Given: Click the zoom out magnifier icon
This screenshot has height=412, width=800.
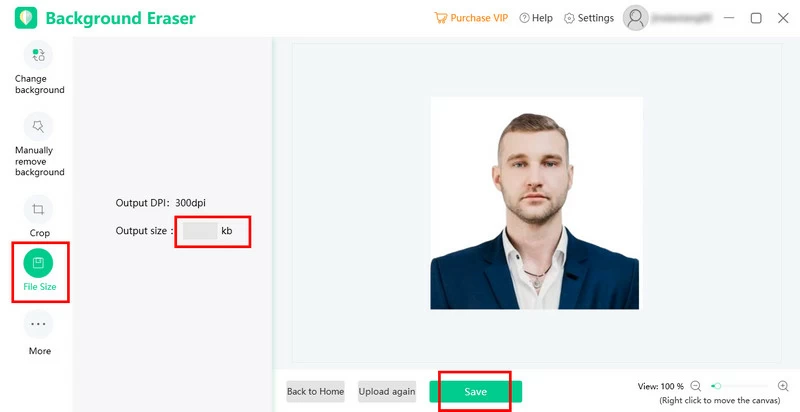Looking at the screenshot, I should tap(695, 387).
